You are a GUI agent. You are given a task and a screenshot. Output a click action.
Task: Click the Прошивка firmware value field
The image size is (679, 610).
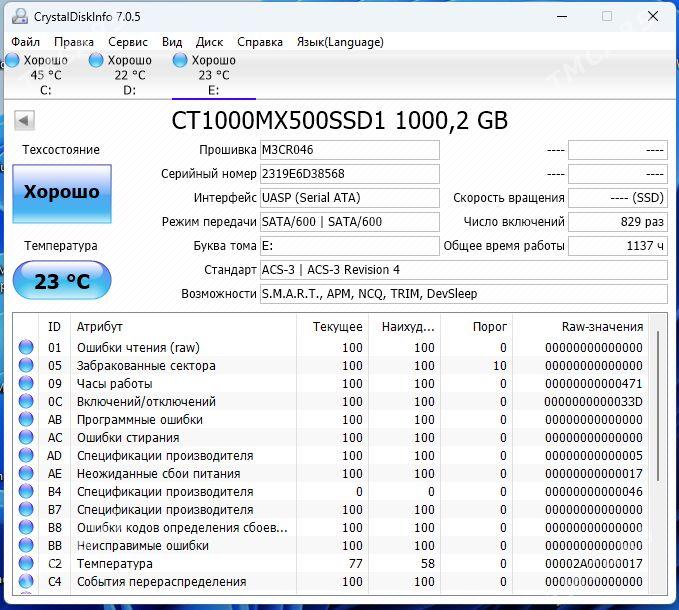click(x=349, y=150)
